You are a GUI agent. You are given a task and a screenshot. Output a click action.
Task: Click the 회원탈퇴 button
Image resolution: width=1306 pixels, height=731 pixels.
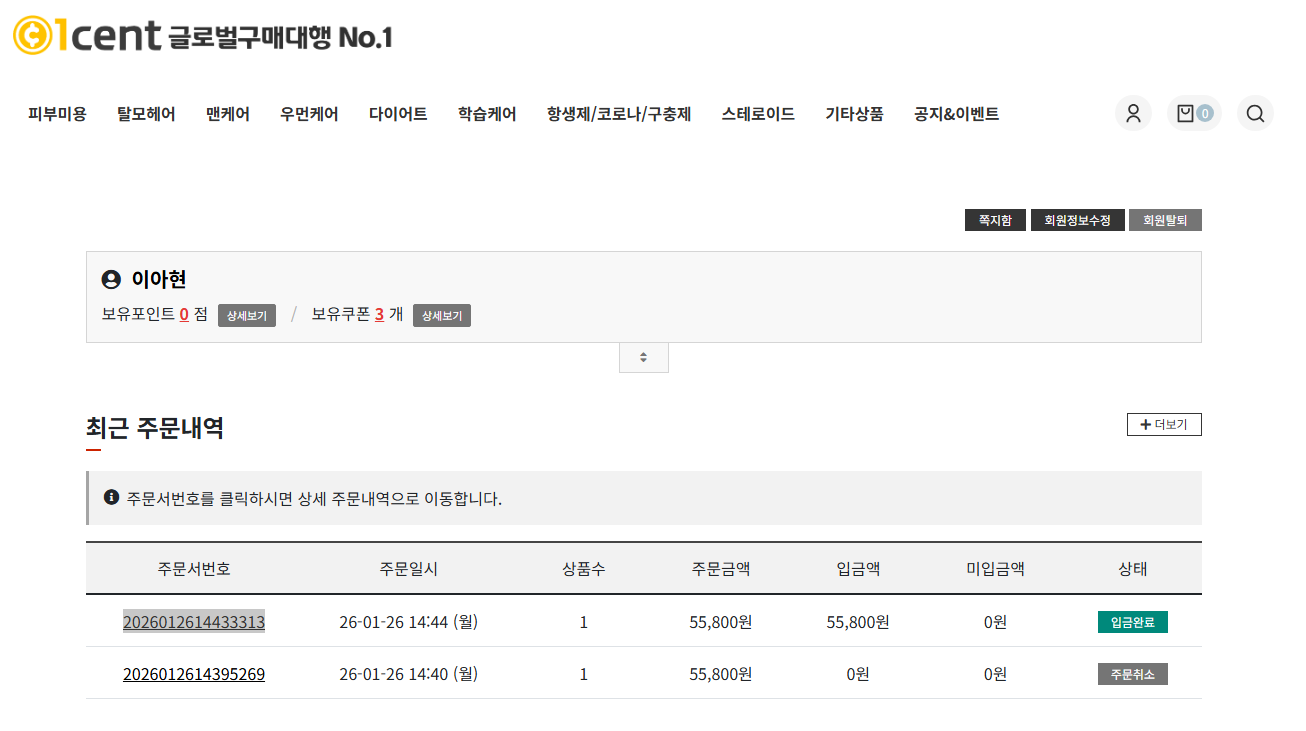1165,220
